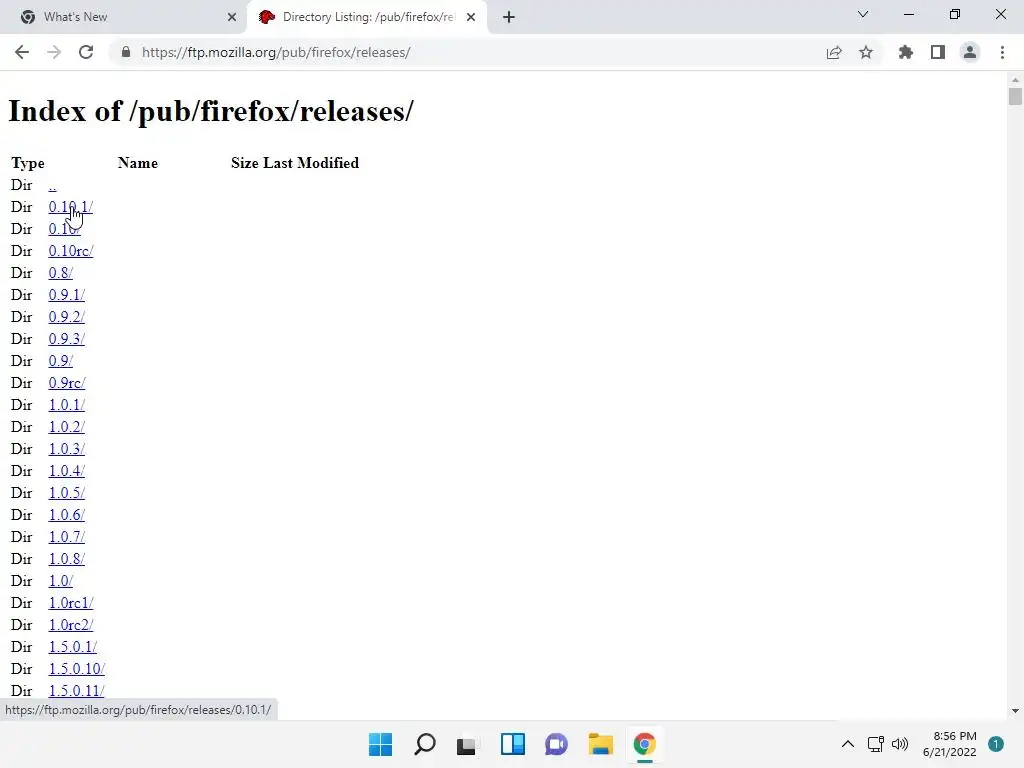Open the 0.10.1/ directory
Screen dimensions: 1024x768
71,207
